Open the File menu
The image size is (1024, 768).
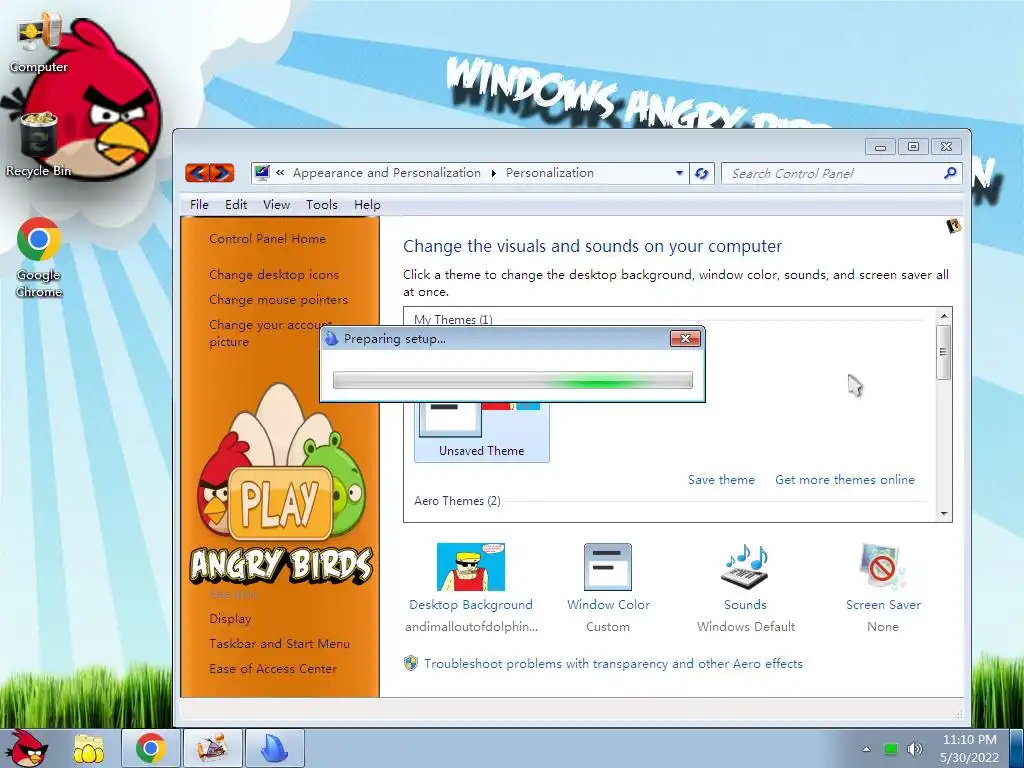tap(199, 204)
